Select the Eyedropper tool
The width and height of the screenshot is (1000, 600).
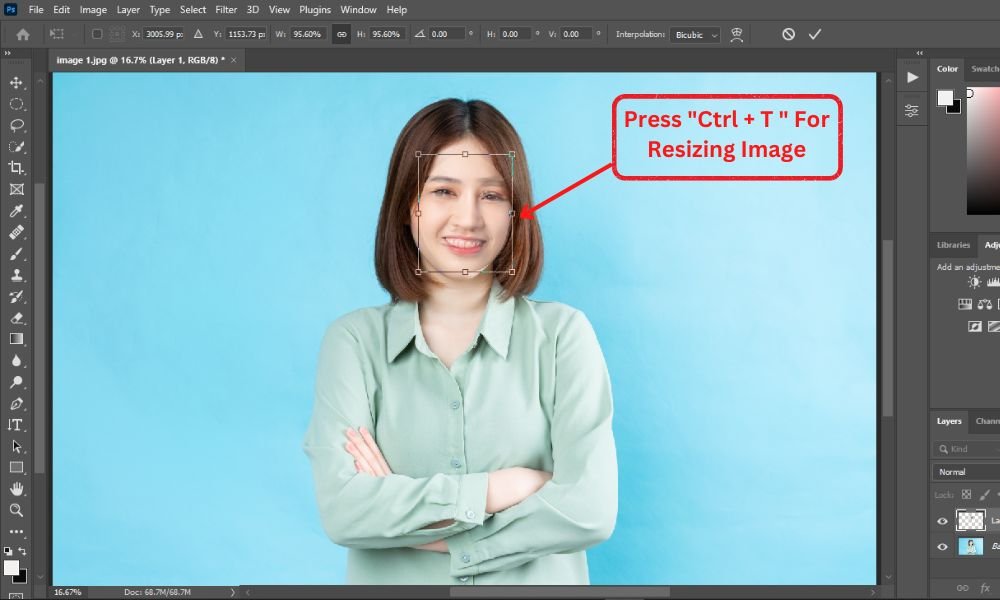click(x=17, y=211)
